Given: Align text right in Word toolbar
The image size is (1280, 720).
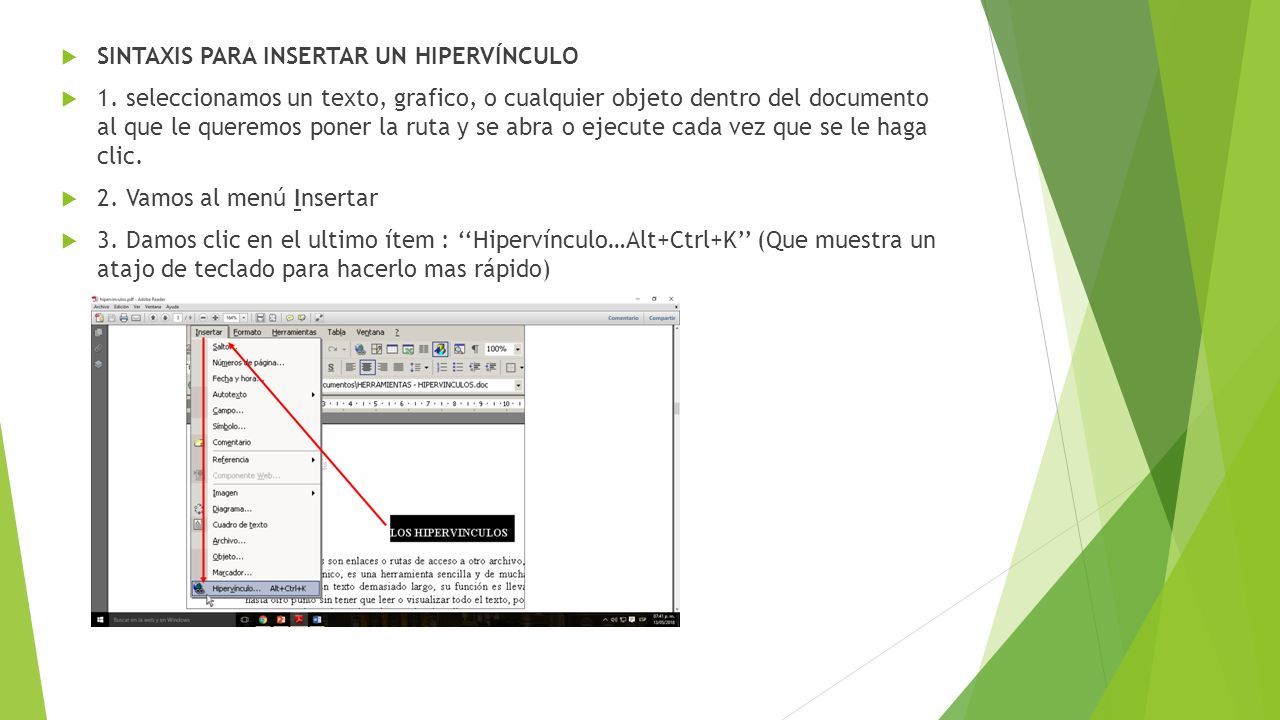Looking at the screenshot, I should pyautogui.click(x=383, y=367).
